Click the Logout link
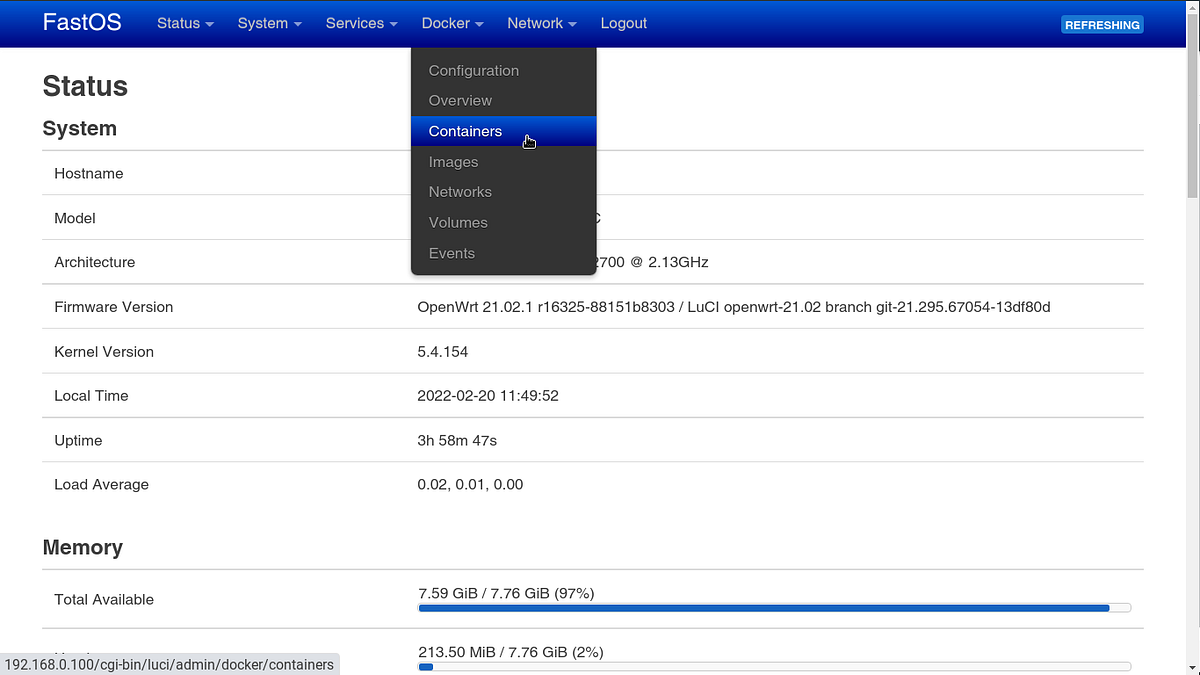The height and width of the screenshot is (675, 1200). point(624,23)
